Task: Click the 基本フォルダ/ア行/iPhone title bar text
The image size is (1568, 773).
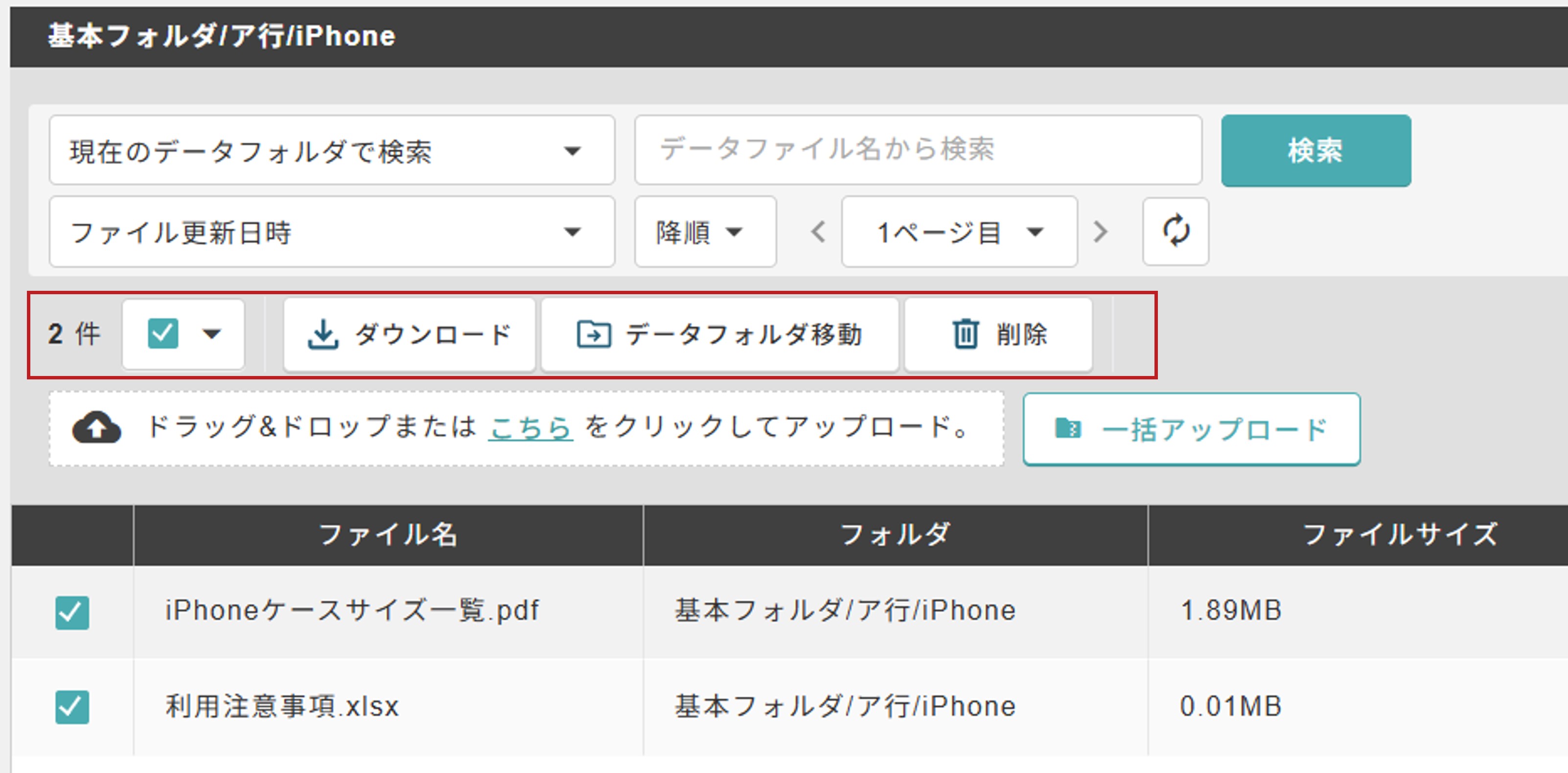Action: (222, 36)
